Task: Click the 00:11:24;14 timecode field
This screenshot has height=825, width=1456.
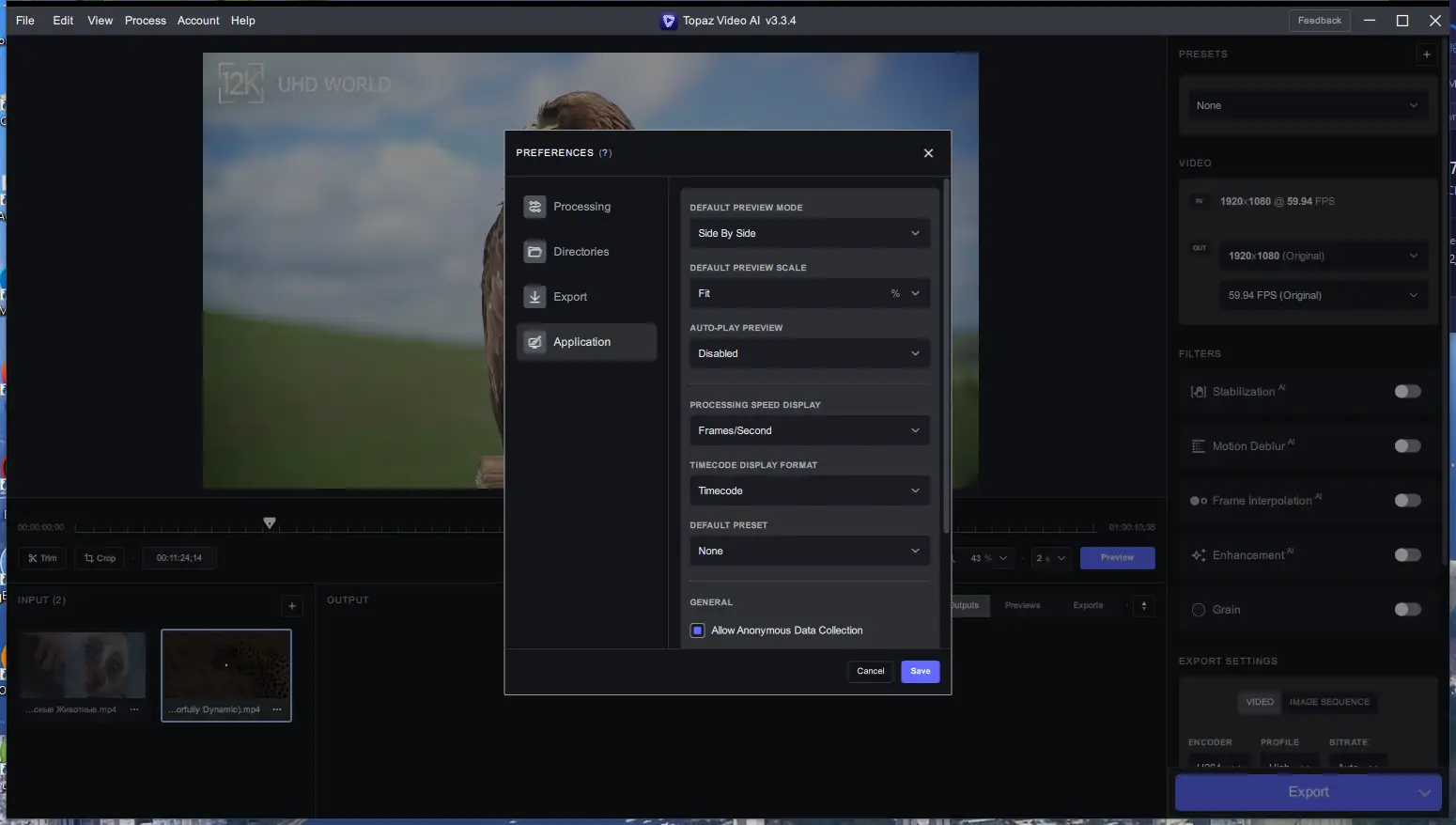Action: pyautogui.click(x=179, y=558)
